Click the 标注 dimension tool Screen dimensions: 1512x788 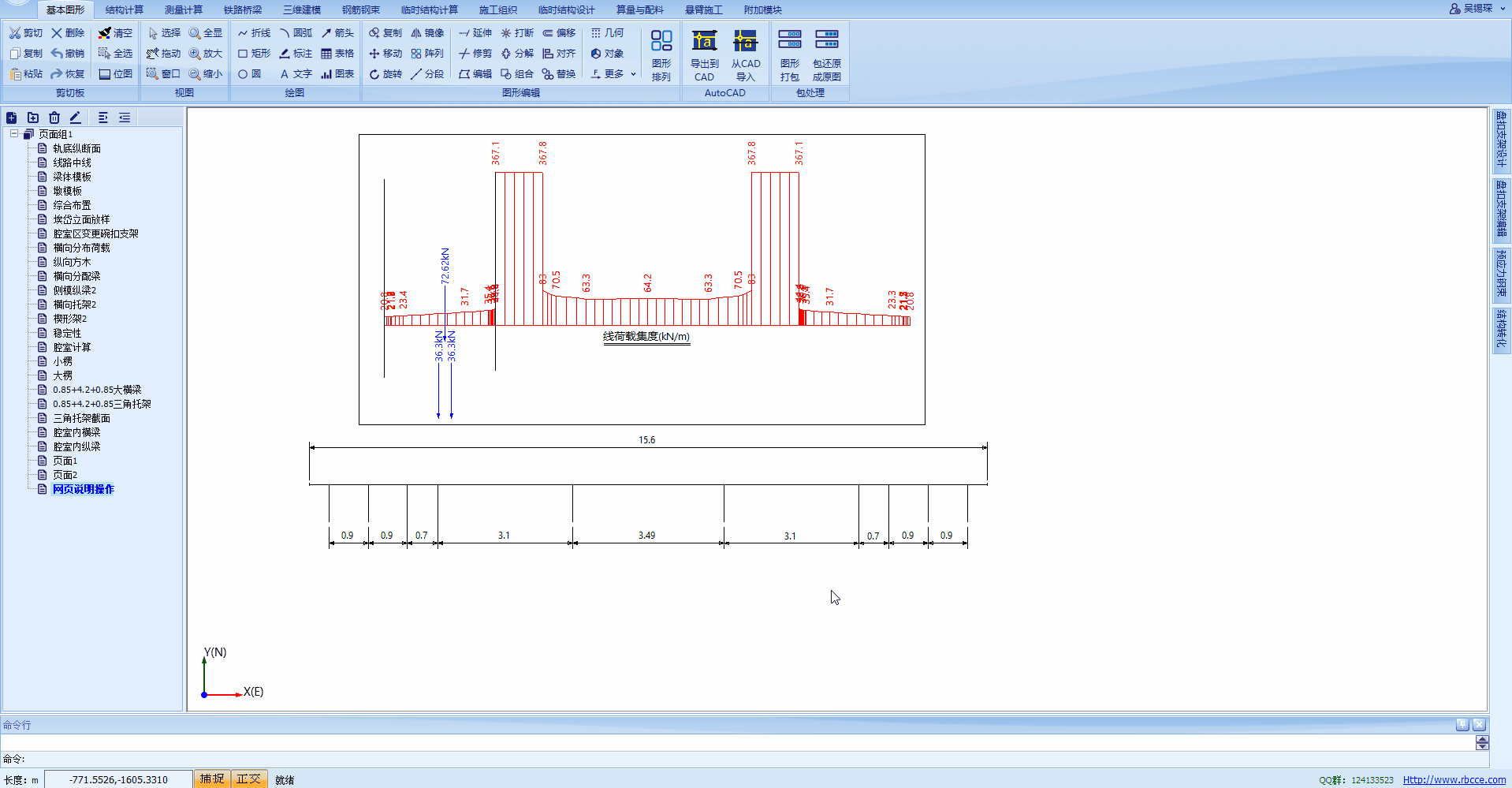[x=296, y=54]
